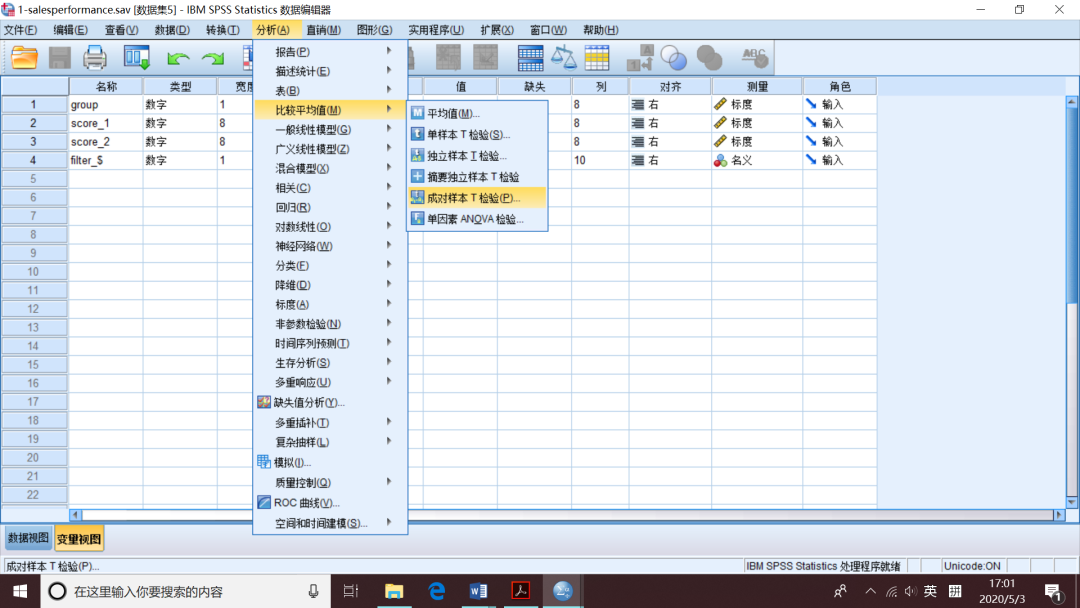
Task: Click the greyed insert cases icon
Action: [448, 58]
